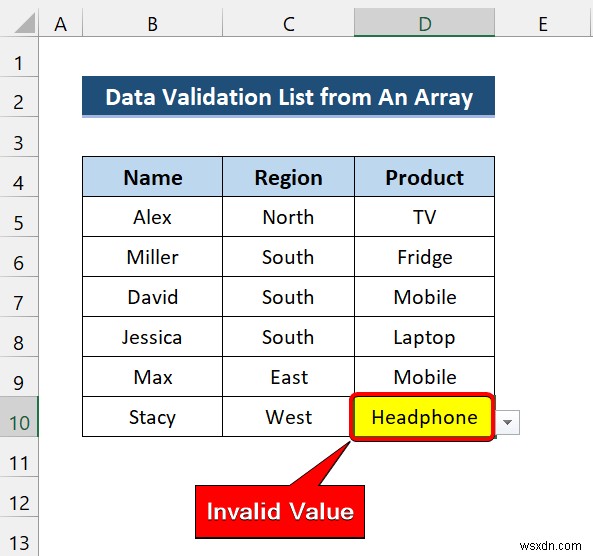Select highlighted row 10 header

[x=19, y=417]
